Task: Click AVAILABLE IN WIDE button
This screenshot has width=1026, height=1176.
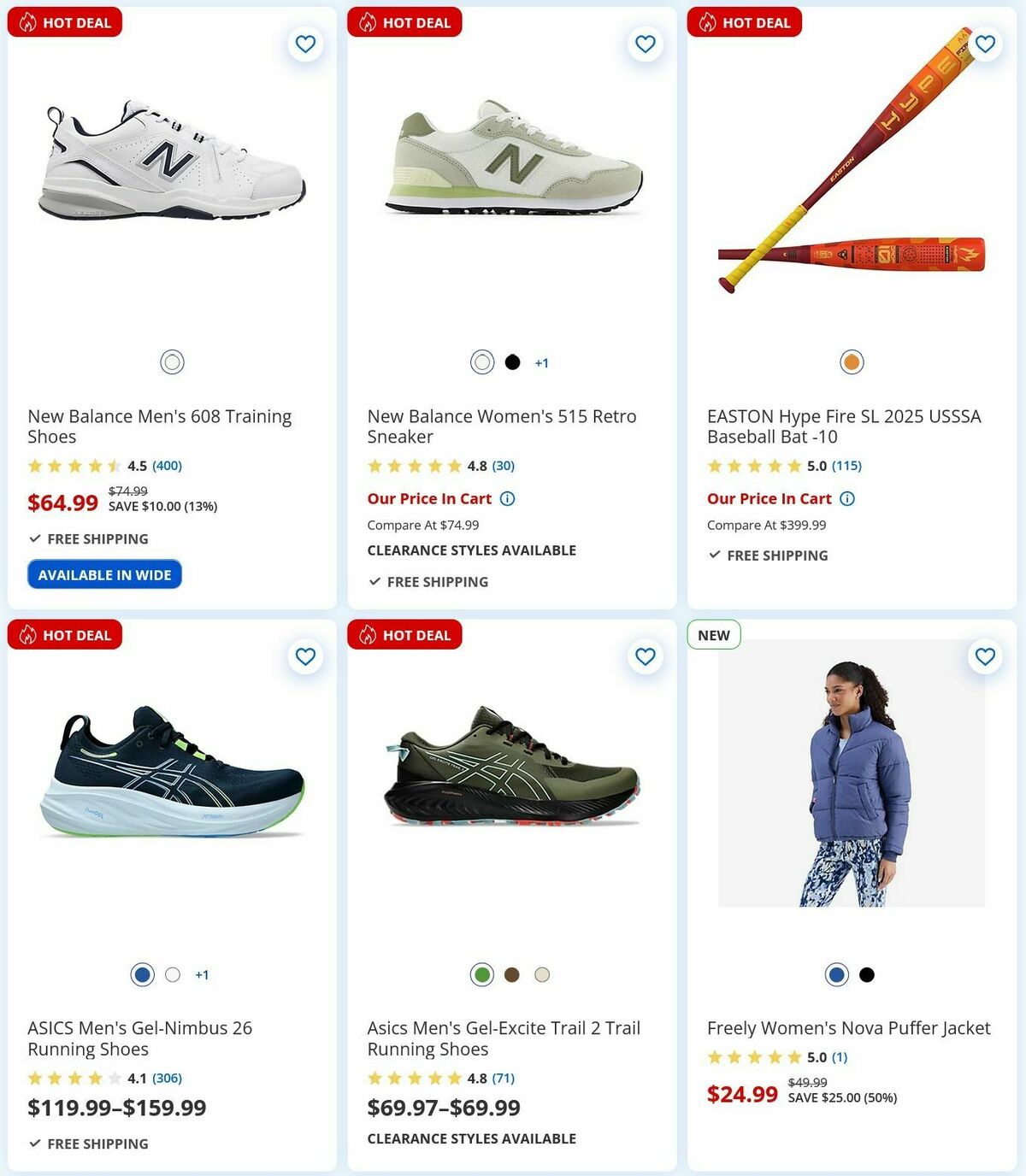Action: (x=104, y=573)
